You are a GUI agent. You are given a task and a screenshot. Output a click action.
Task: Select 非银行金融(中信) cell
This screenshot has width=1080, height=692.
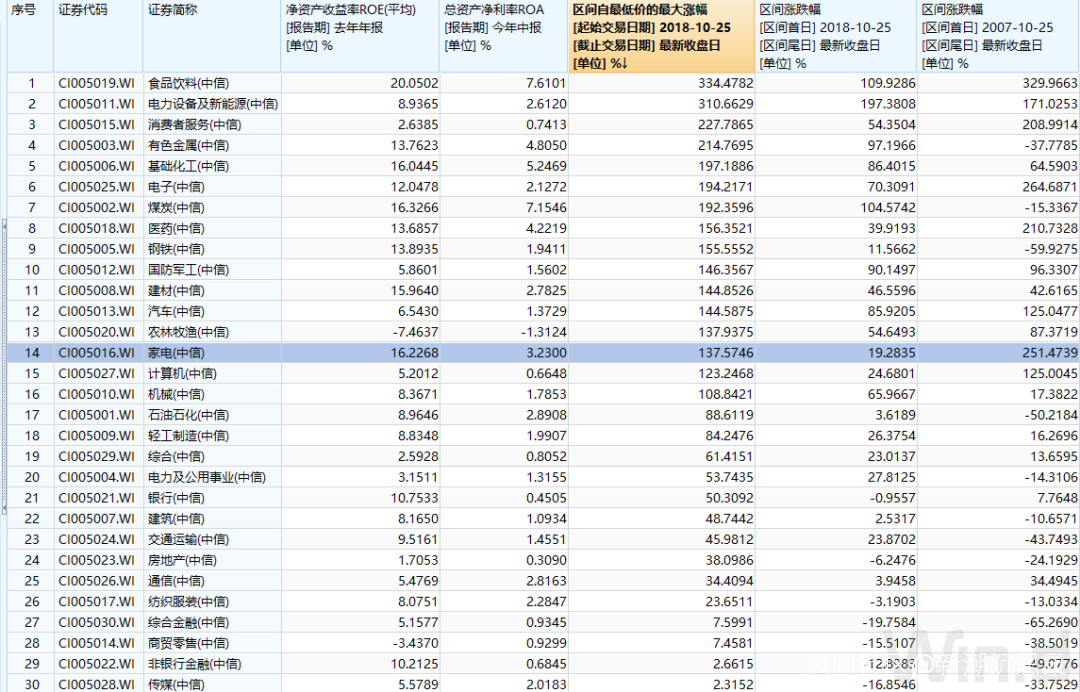coord(194,663)
